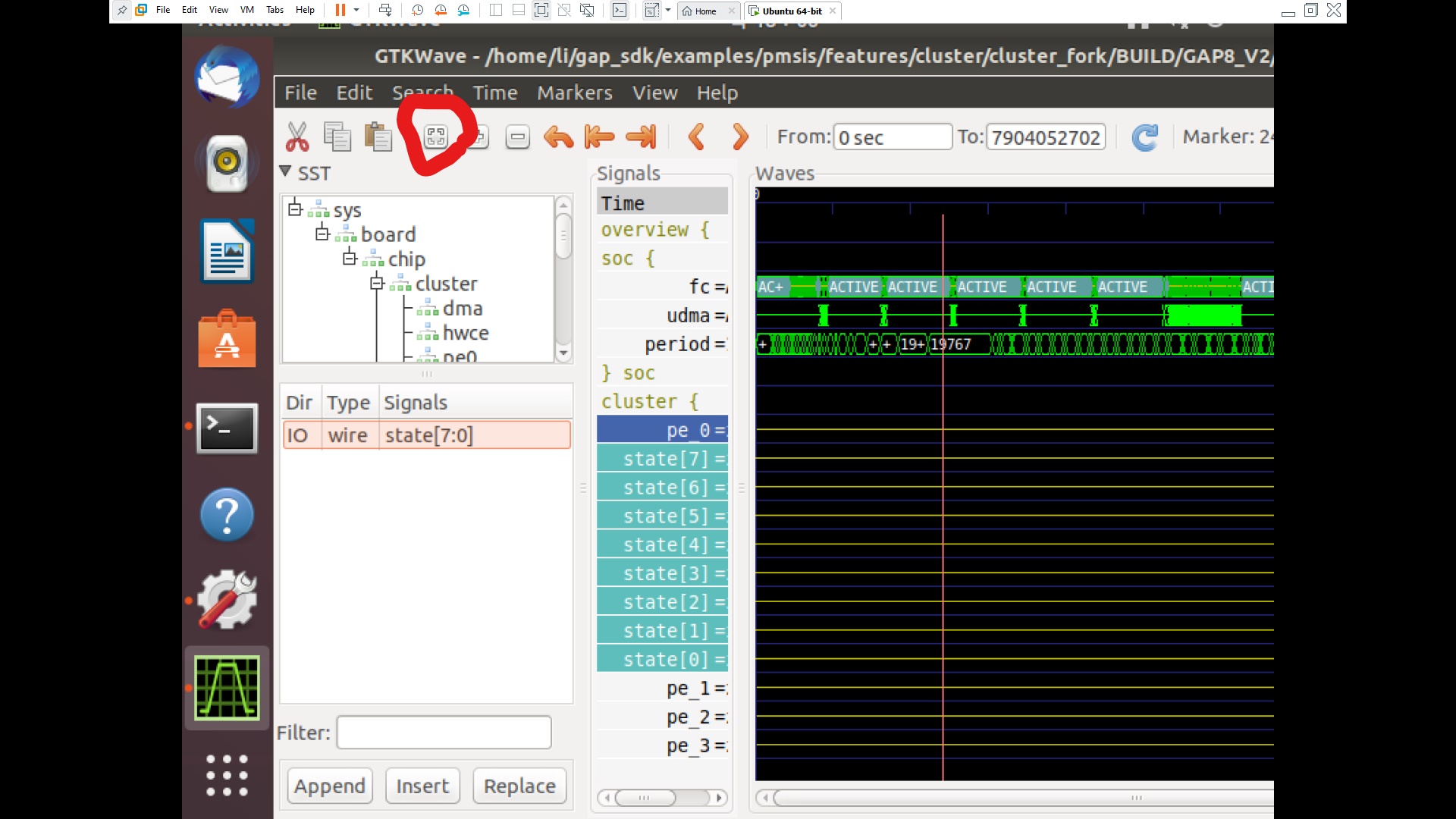Expand the board node in SST tree
The width and height of the screenshot is (1456, 819).
pyautogui.click(x=322, y=234)
